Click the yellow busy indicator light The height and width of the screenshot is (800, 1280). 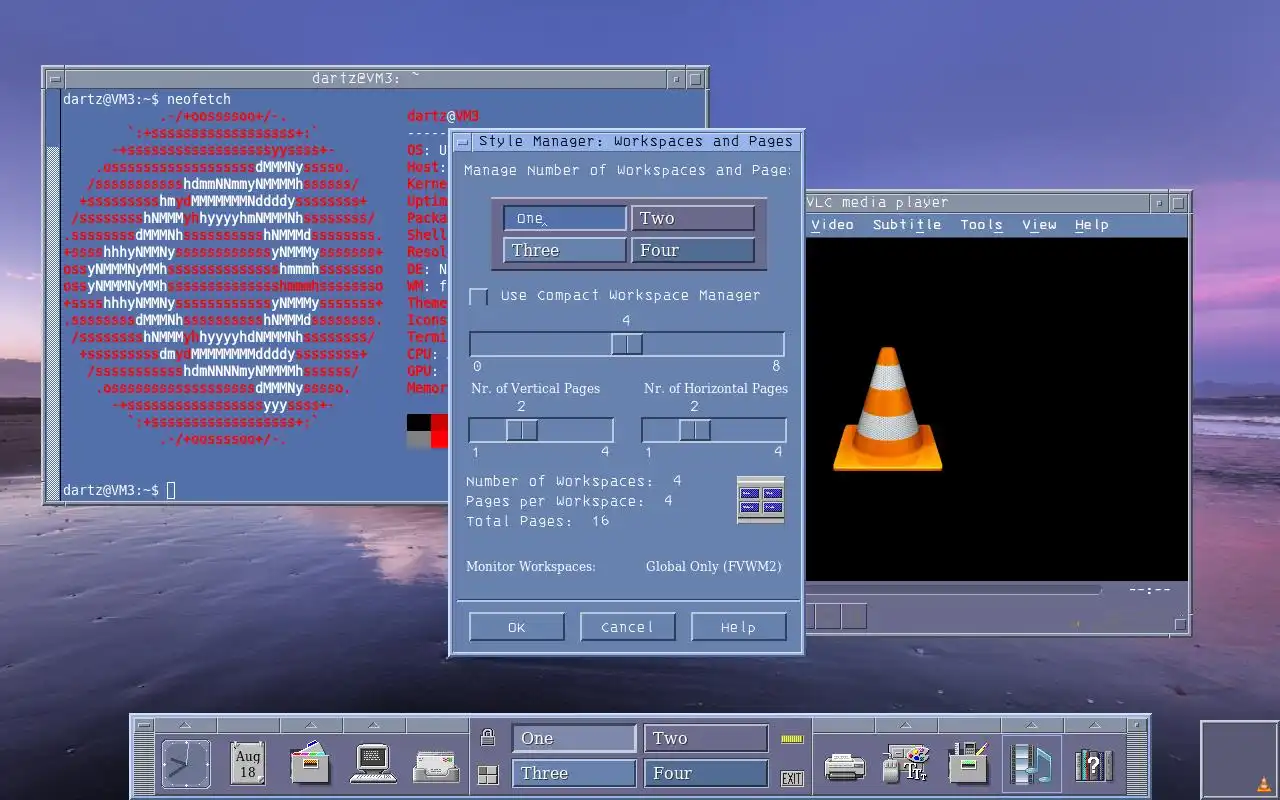pos(792,739)
